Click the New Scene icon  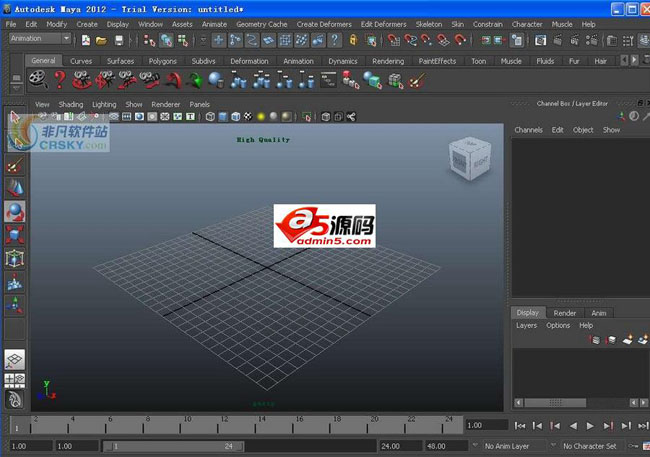86,40
